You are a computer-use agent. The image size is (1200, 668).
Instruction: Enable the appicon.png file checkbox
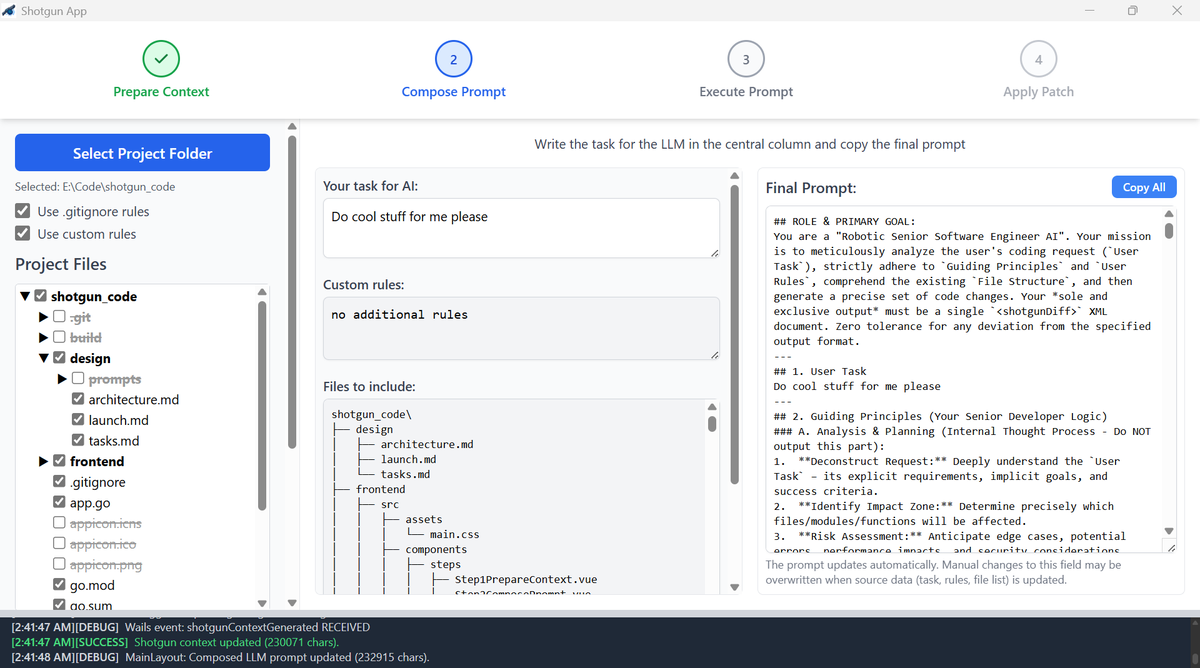(x=59, y=564)
